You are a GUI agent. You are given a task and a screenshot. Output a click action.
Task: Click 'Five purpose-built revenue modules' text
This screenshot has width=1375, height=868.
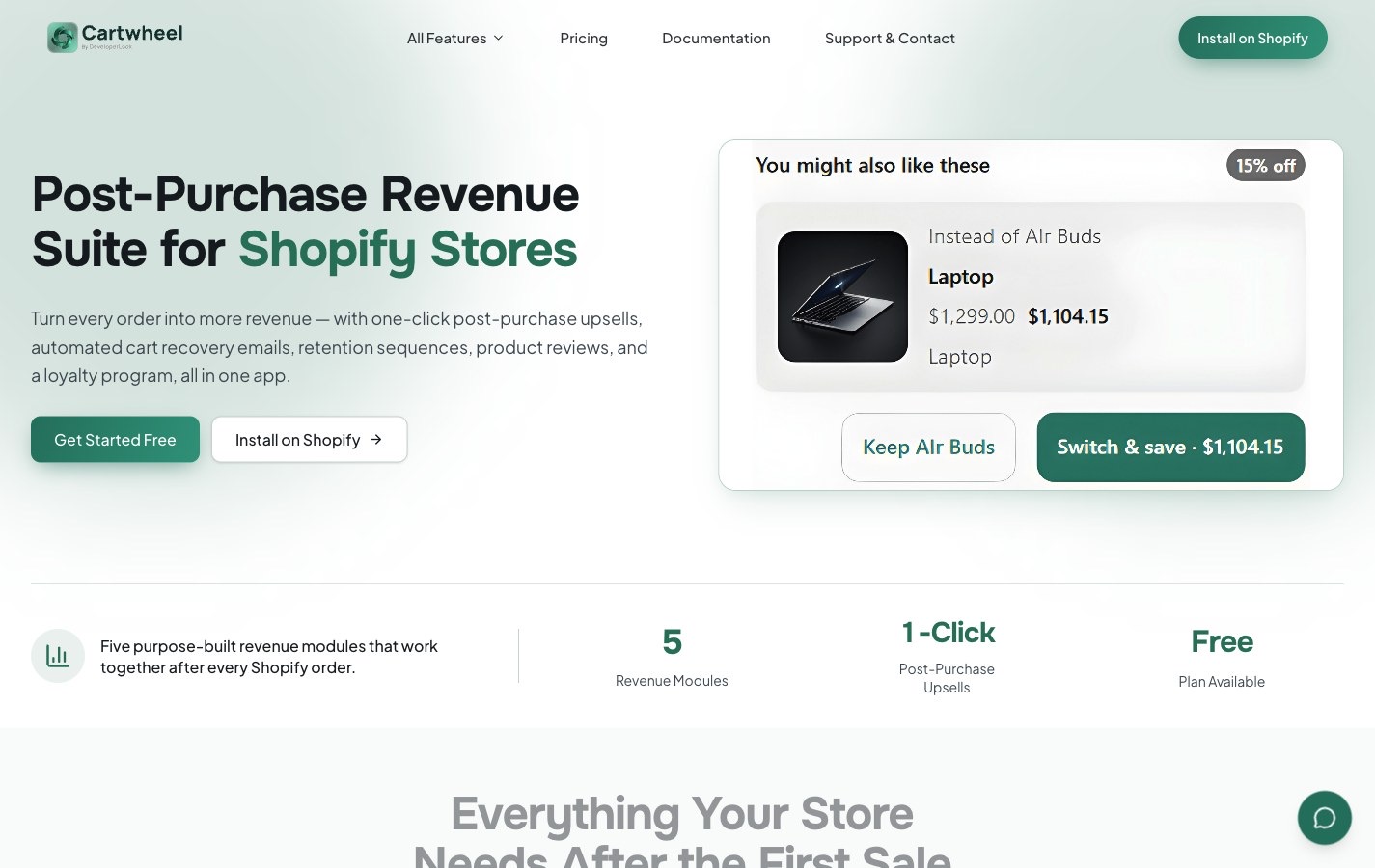click(x=269, y=657)
